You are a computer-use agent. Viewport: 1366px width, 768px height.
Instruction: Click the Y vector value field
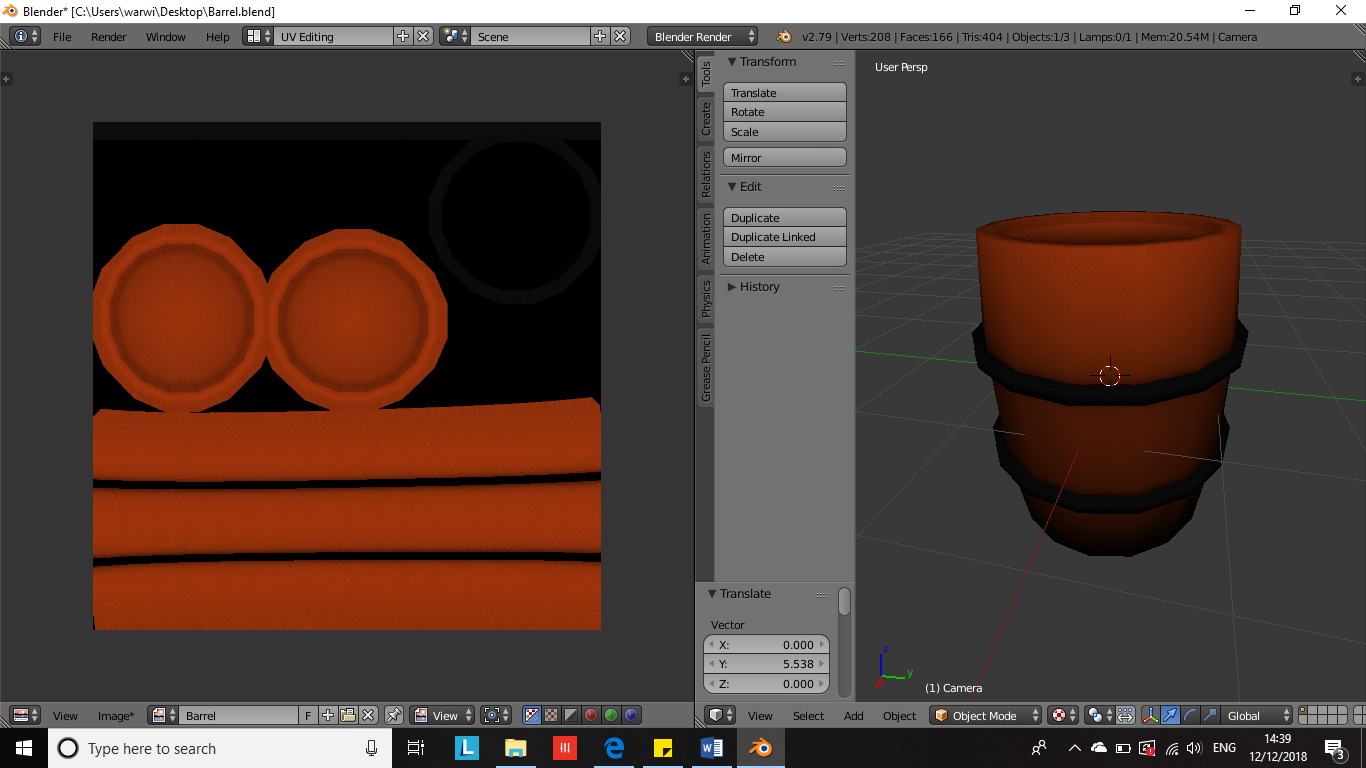pos(767,664)
